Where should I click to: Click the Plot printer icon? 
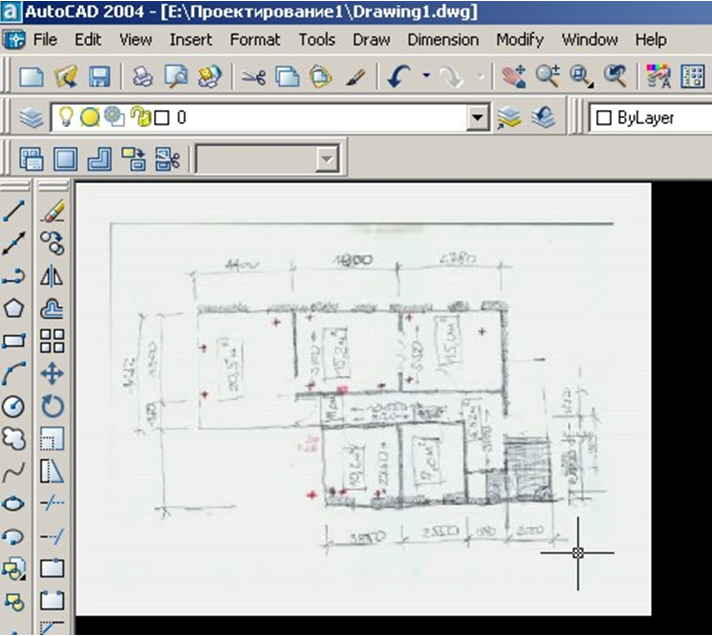(142, 76)
